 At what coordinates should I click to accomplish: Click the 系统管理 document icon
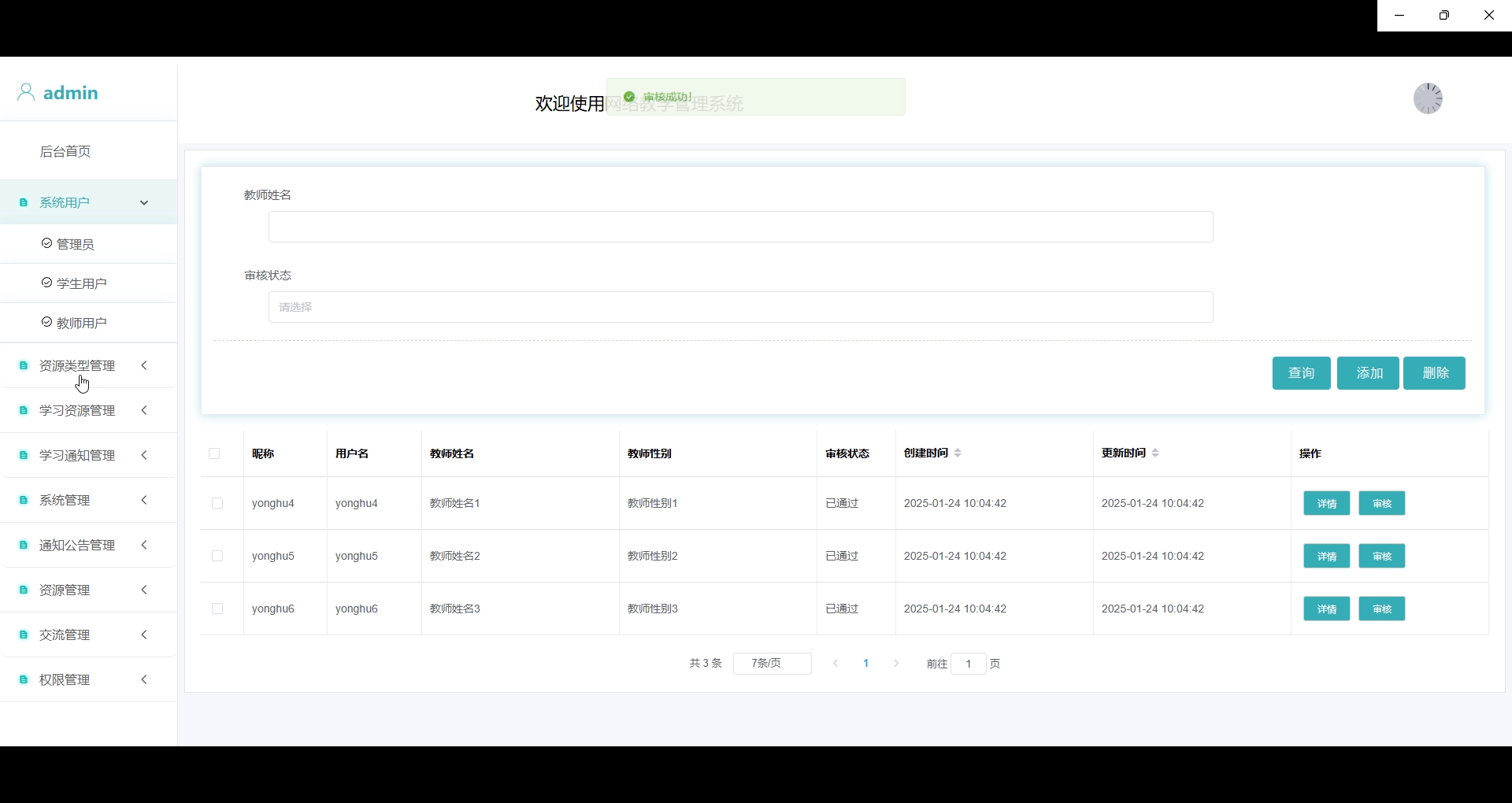coord(24,501)
